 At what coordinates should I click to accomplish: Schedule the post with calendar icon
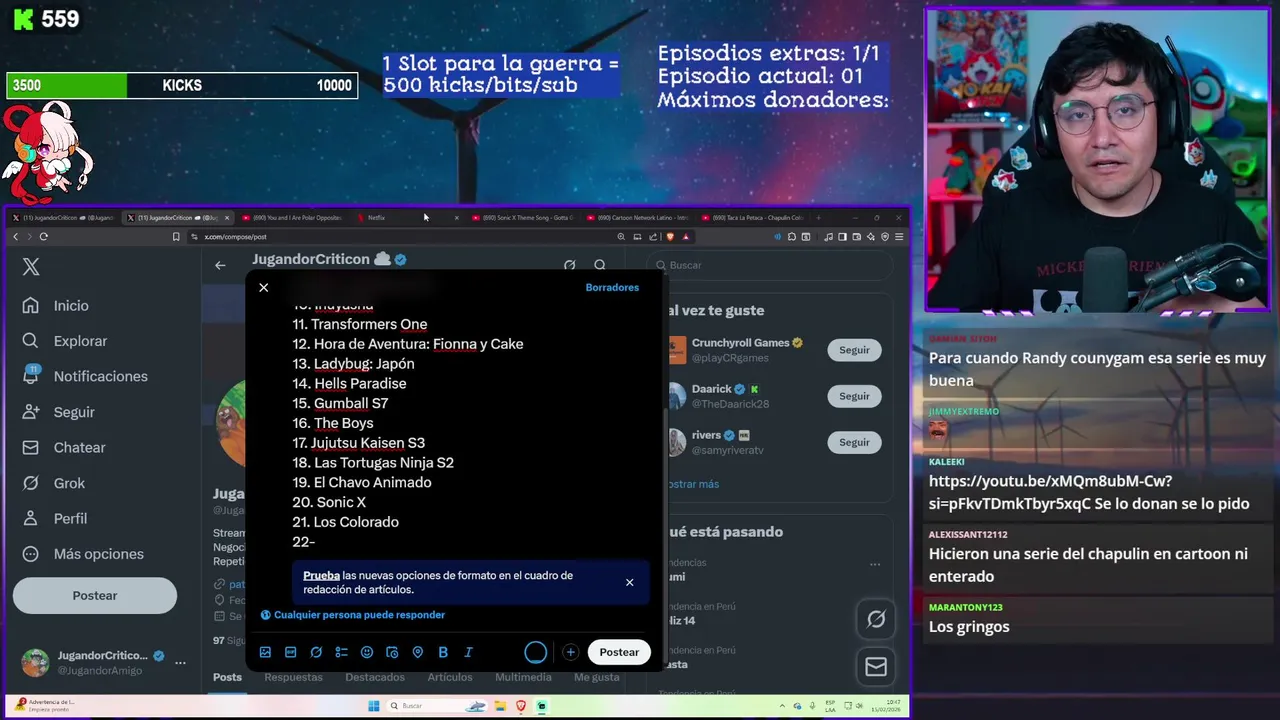click(x=392, y=652)
